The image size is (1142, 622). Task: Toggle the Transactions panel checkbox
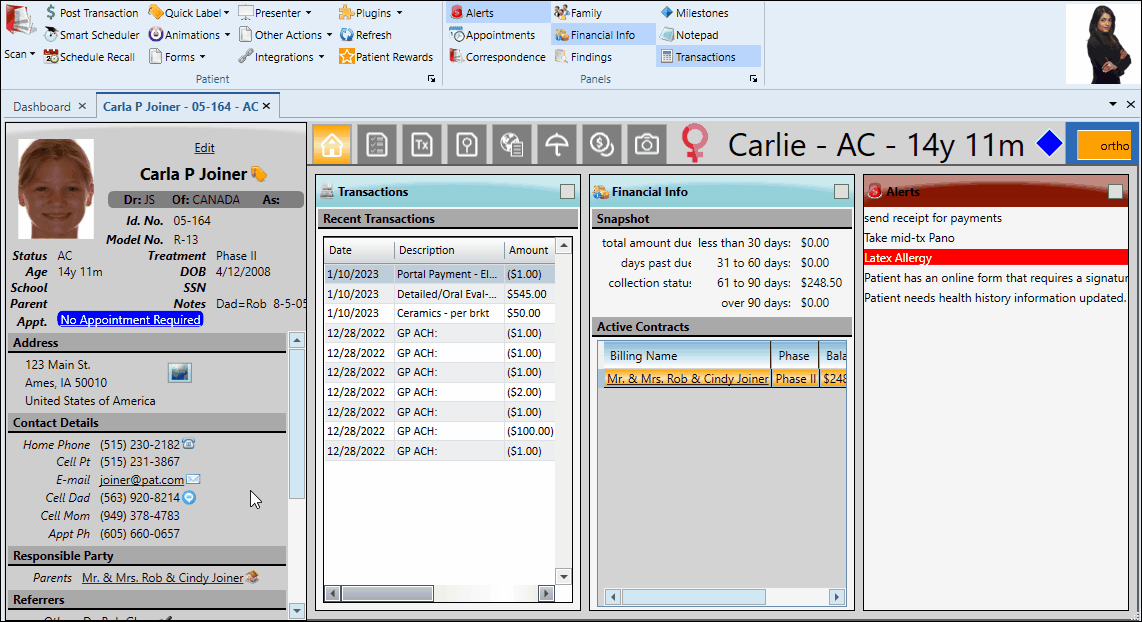coord(567,191)
